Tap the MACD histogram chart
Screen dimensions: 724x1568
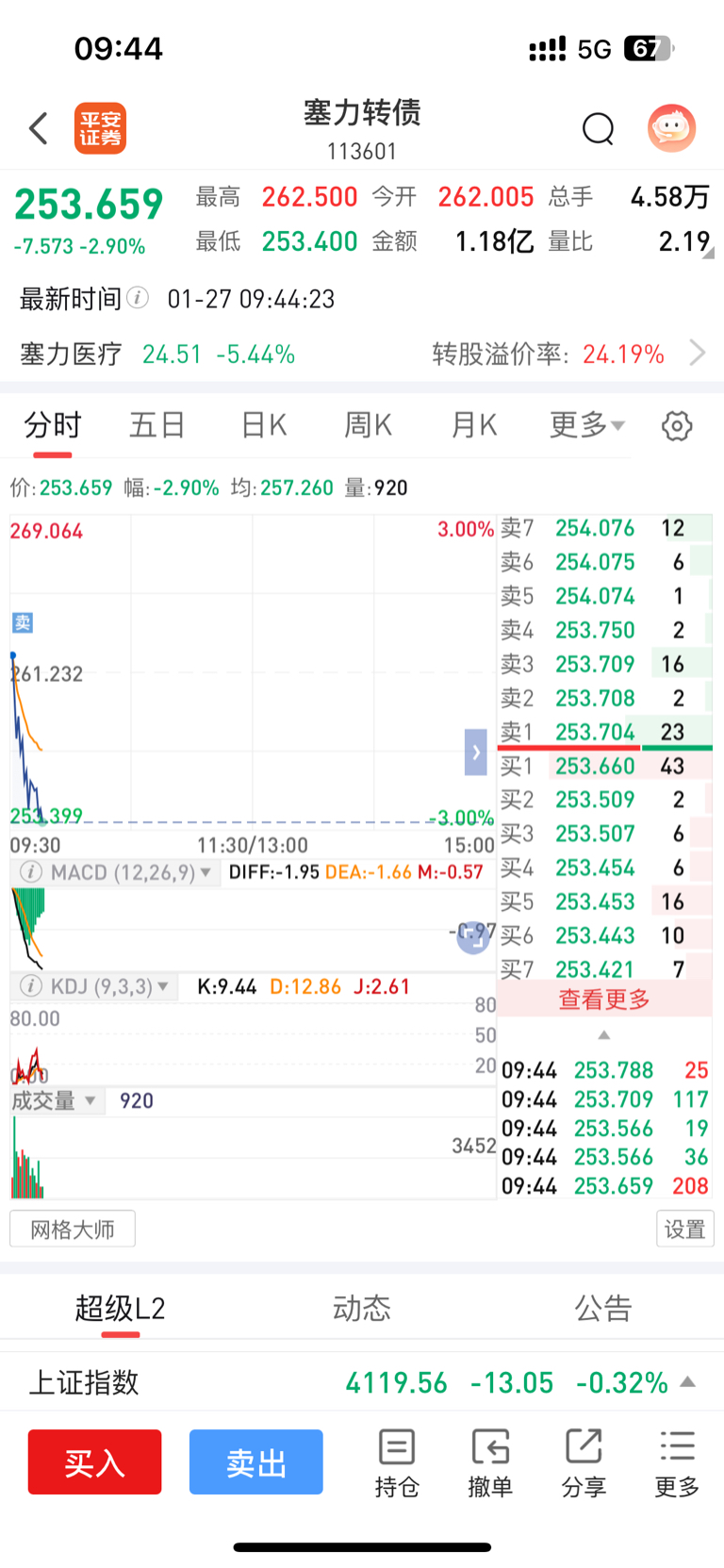coord(252,929)
